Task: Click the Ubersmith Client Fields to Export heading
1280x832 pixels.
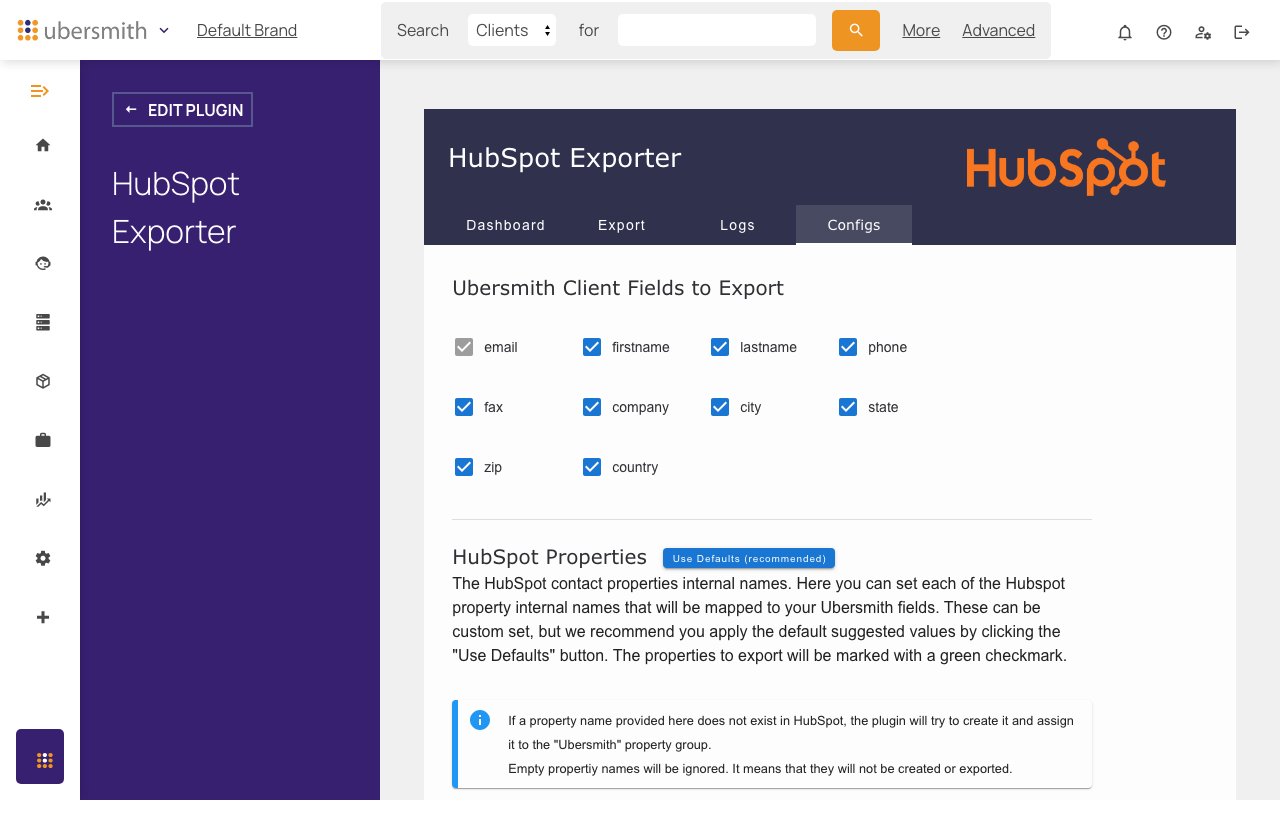Action: pyautogui.click(x=618, y=288)
